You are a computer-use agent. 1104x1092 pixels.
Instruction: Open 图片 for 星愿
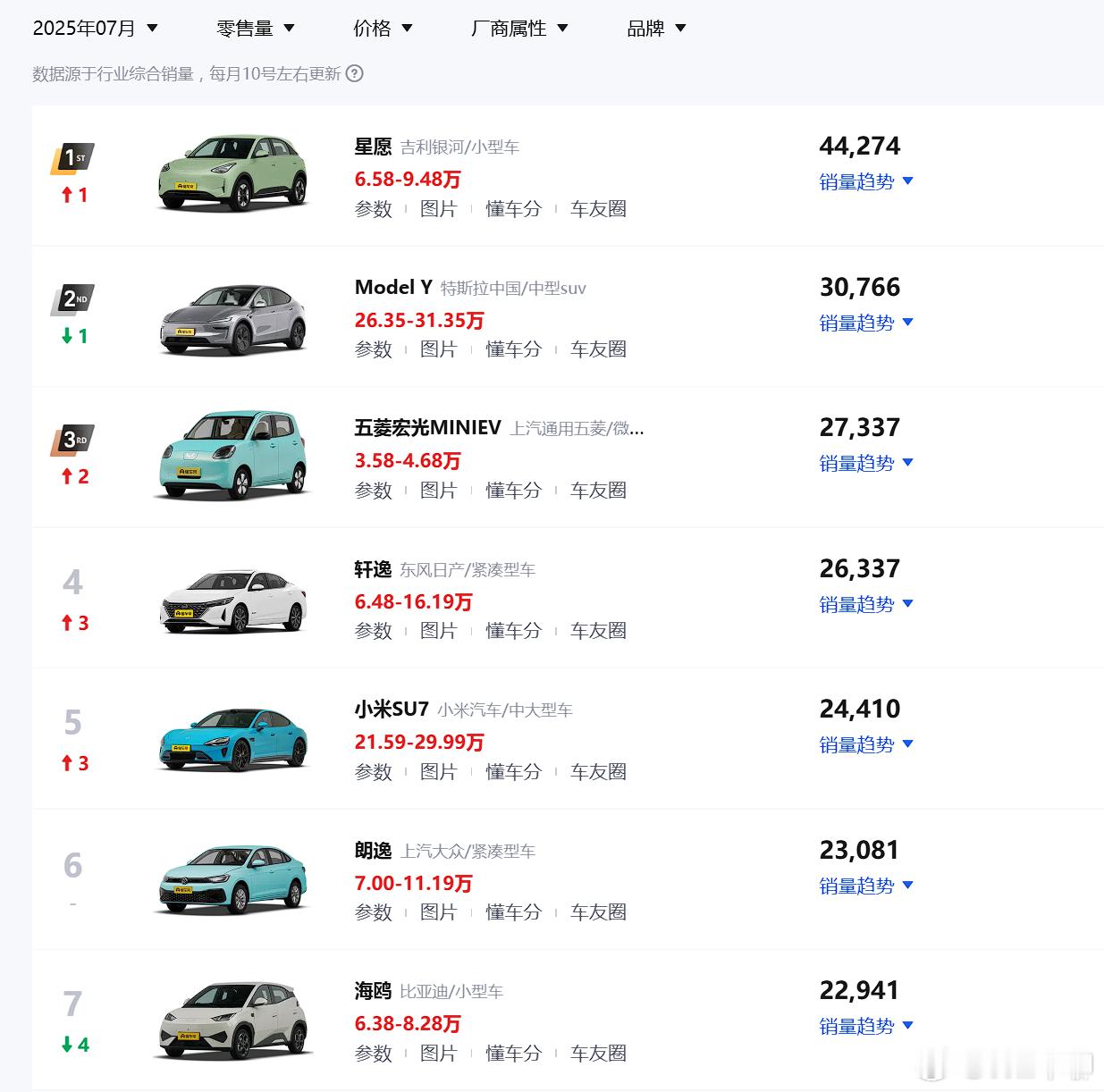coord(438,209)
